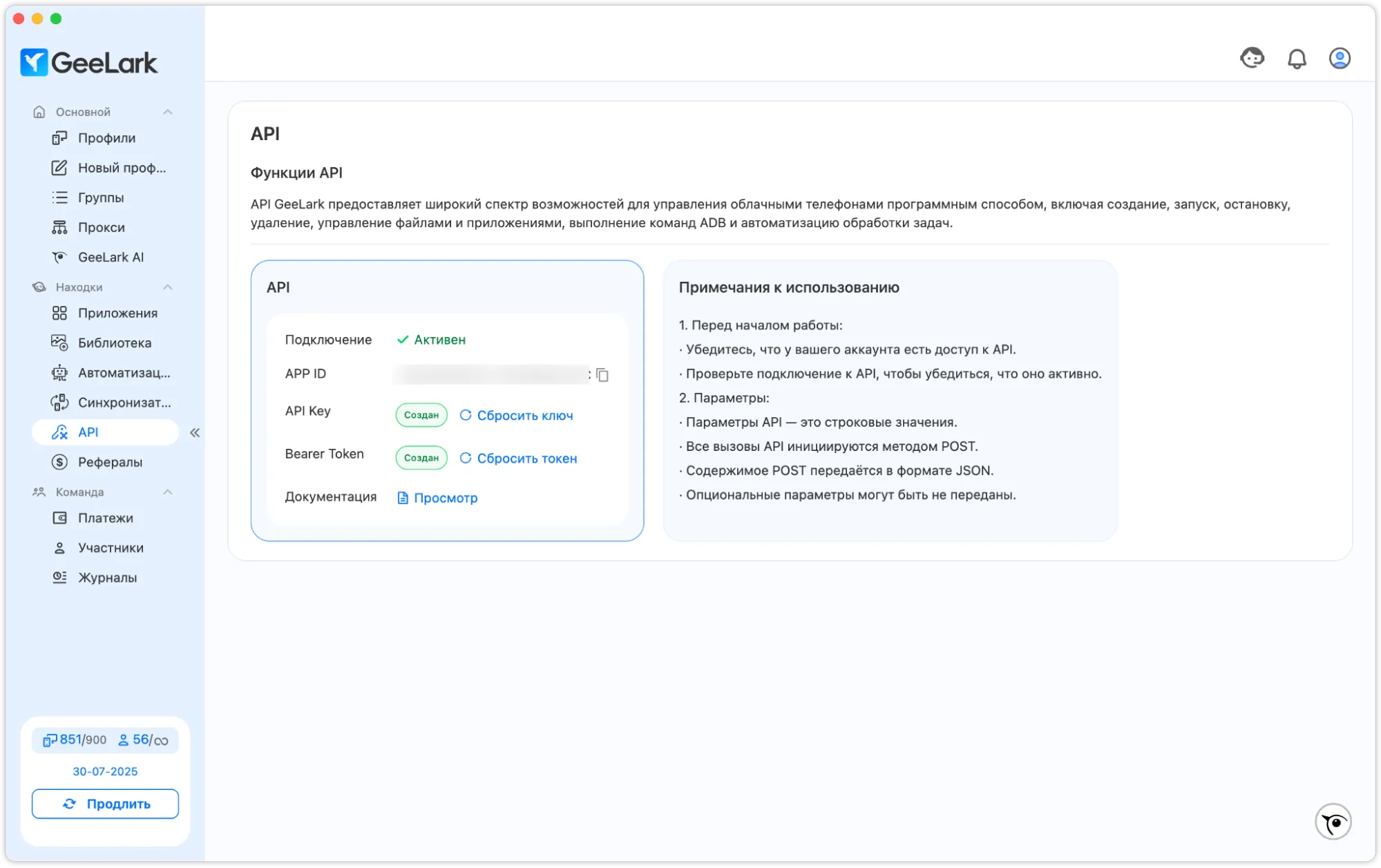Click Сбросить токен to reset the bearer token
This screenshot has width=1381, height=868.
(518, 459)
